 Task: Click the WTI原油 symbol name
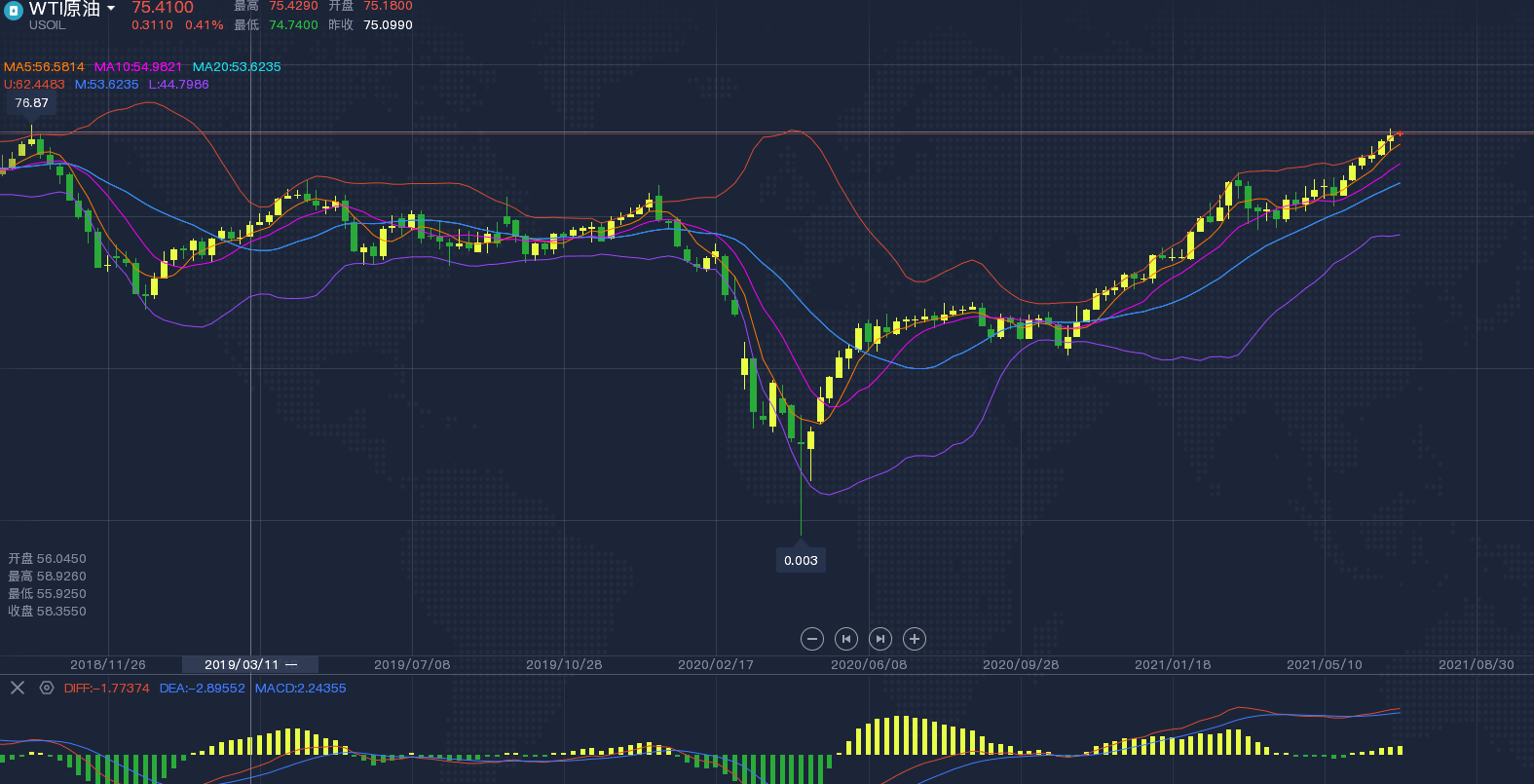pyautogui.click(x=64, y=9)
